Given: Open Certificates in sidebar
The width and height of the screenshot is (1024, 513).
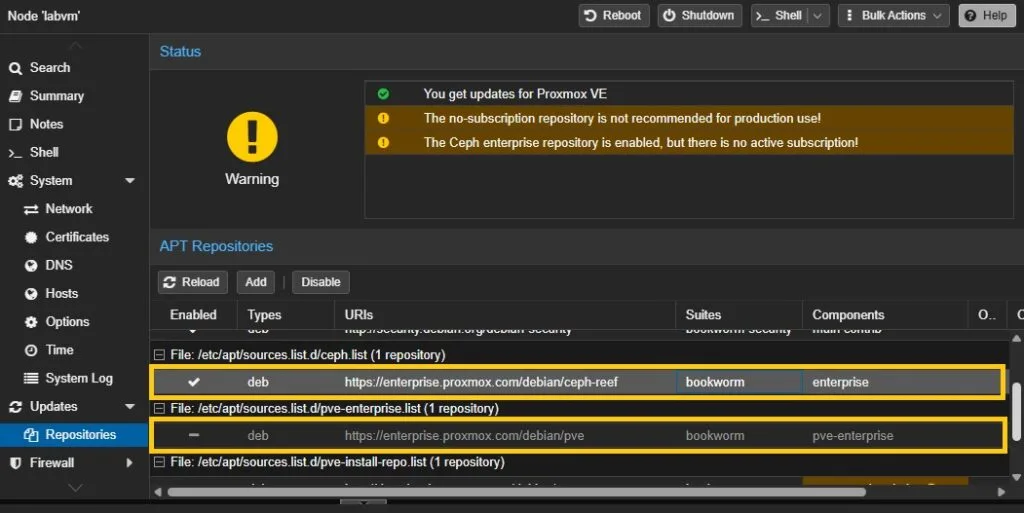Looking at the screenshot, I should [x=77, y=237].
